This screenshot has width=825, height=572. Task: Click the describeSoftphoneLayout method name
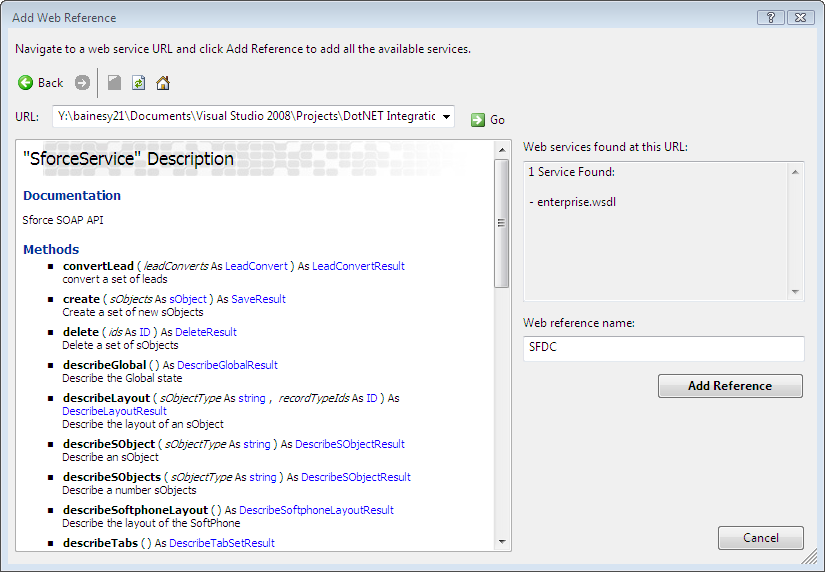[135, 510]
